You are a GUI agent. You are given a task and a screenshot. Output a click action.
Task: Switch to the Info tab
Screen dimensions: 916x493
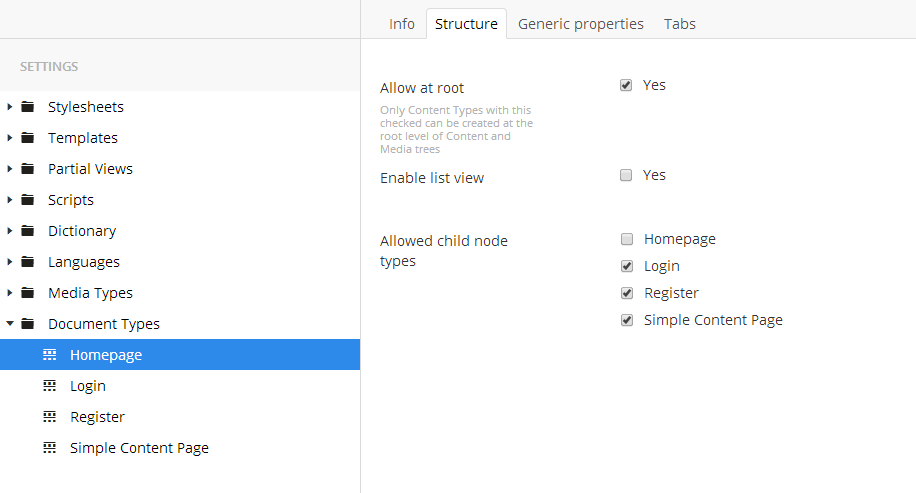(x=402, y=24)
